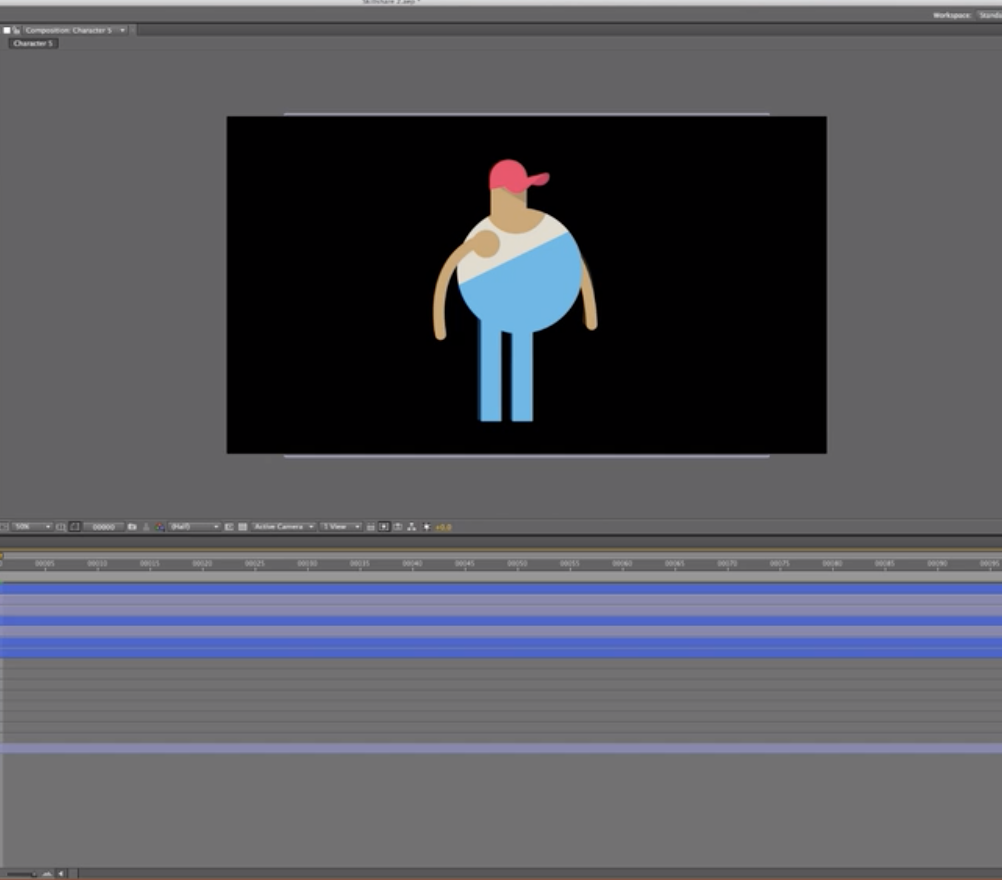
Task: Toggle the mask and shape path visibility
Action: click(75, 526)
